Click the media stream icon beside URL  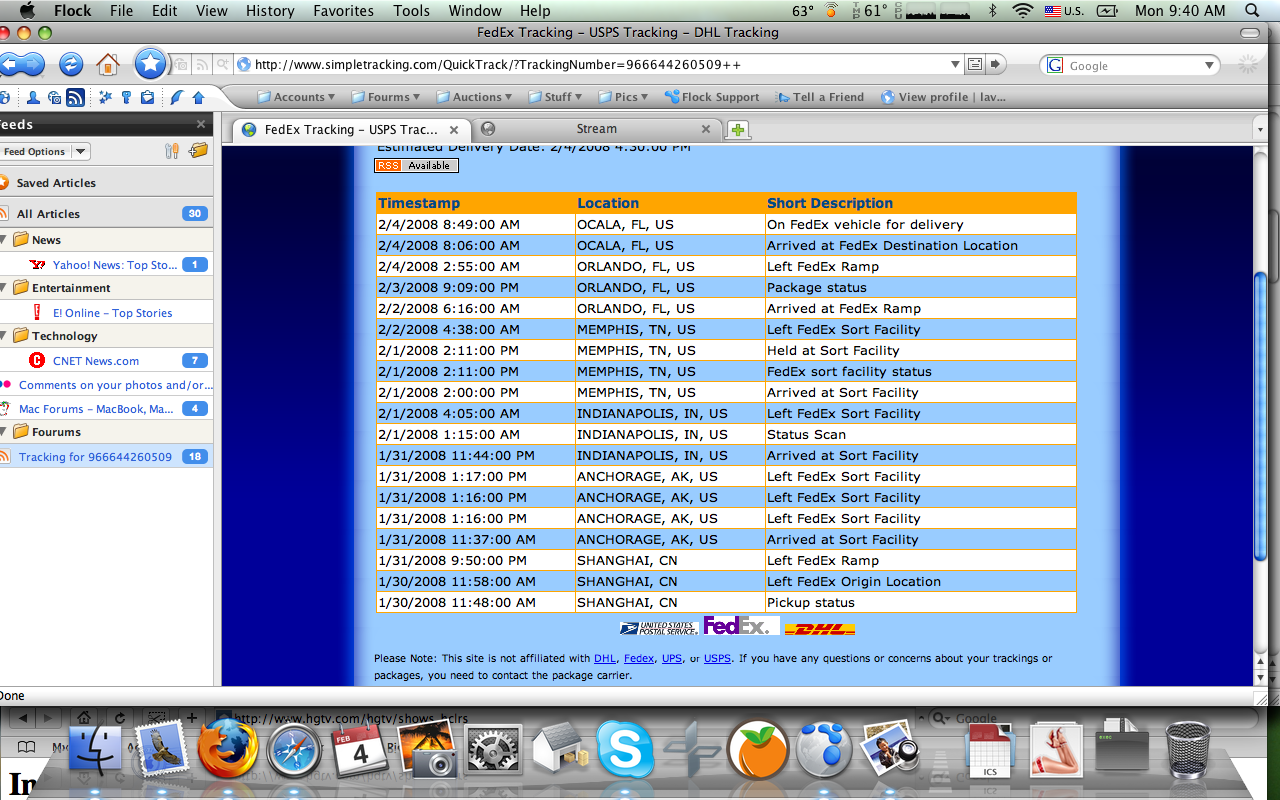[x=181, y=65]
